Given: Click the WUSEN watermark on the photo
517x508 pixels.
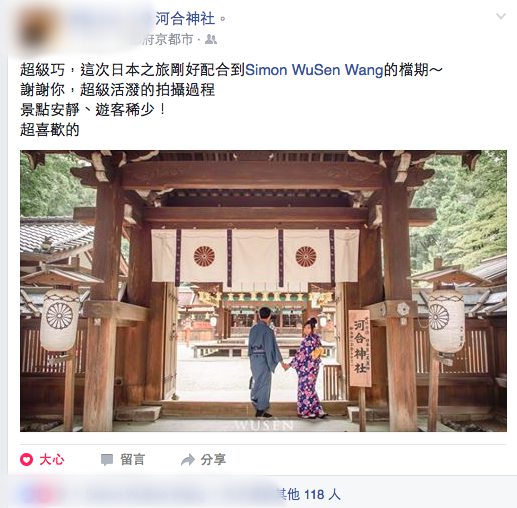Looking at the screenshot, I should (x=263, y=425).
